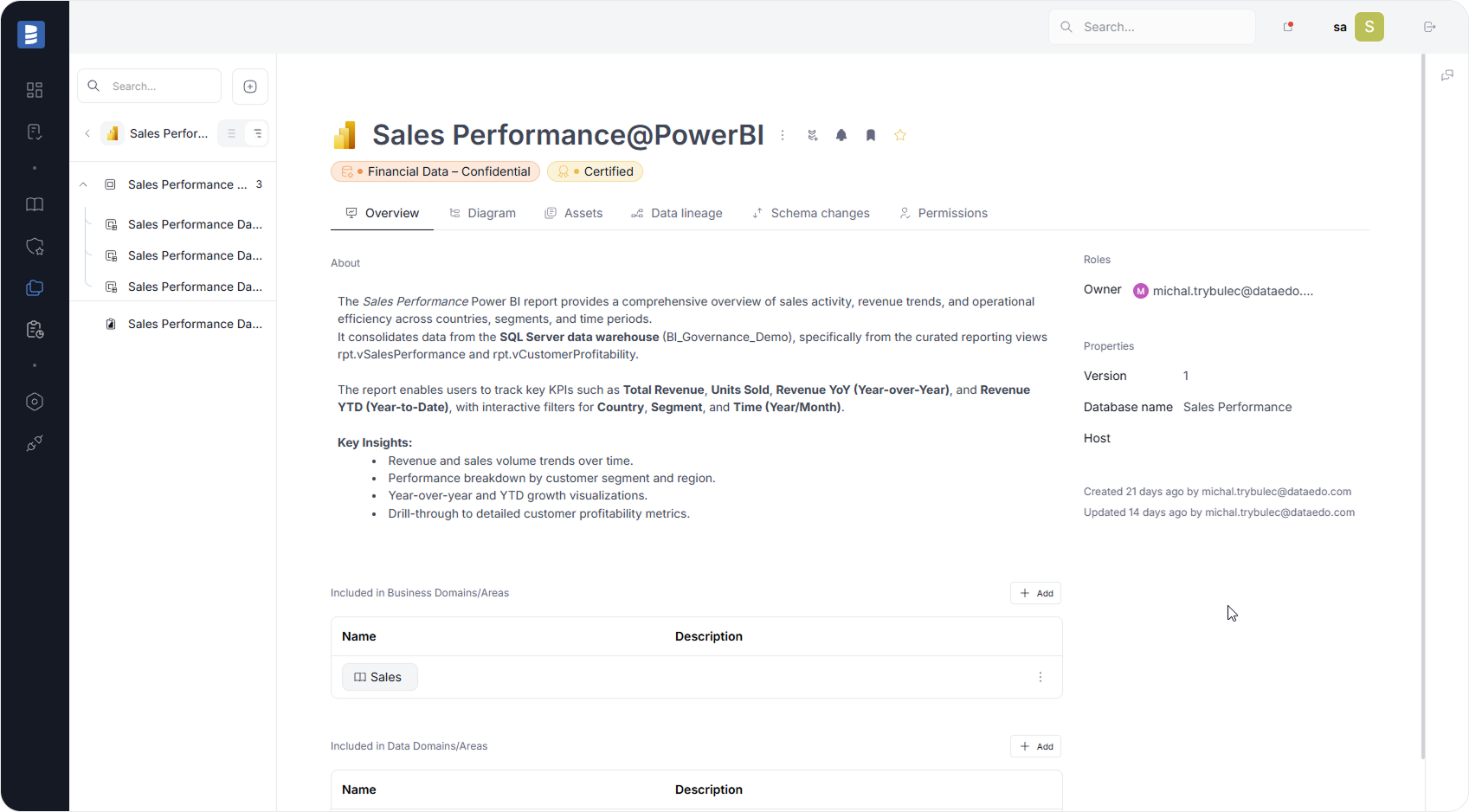The image size is (1469, 812).
Task: Switch to the flat list view toggle
Action: click(x=230, y=133)
